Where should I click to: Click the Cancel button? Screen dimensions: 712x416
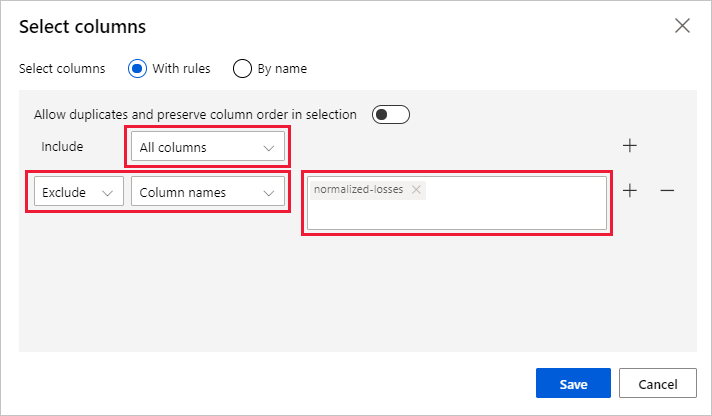pos(657,384)
